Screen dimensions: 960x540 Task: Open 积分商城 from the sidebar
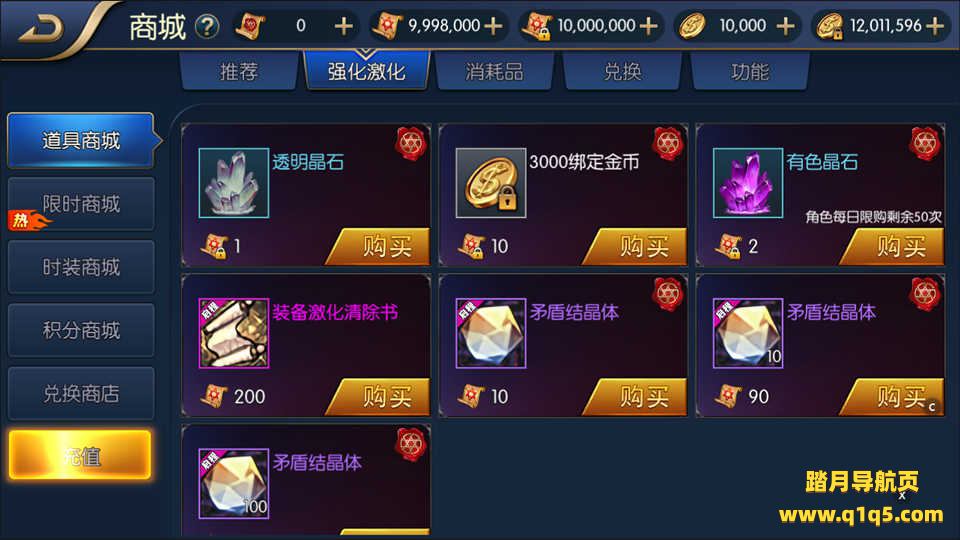[81, 331]
